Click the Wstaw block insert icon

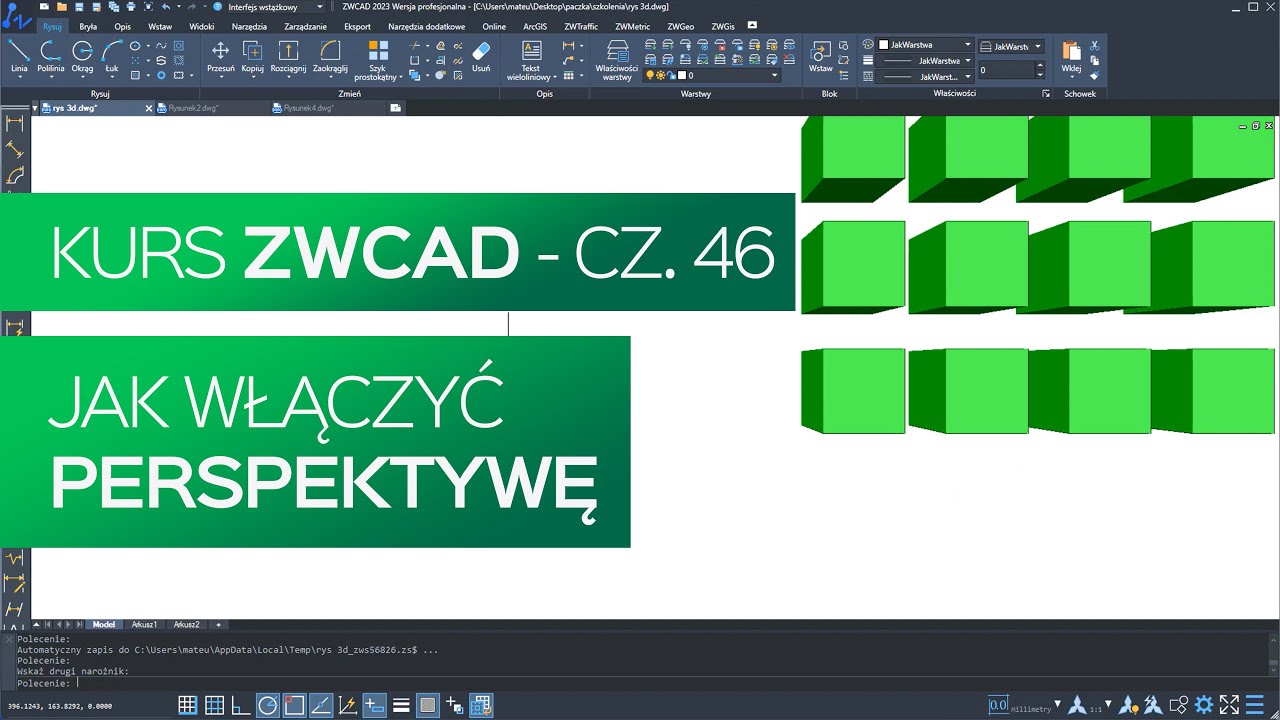coord(821,58)
